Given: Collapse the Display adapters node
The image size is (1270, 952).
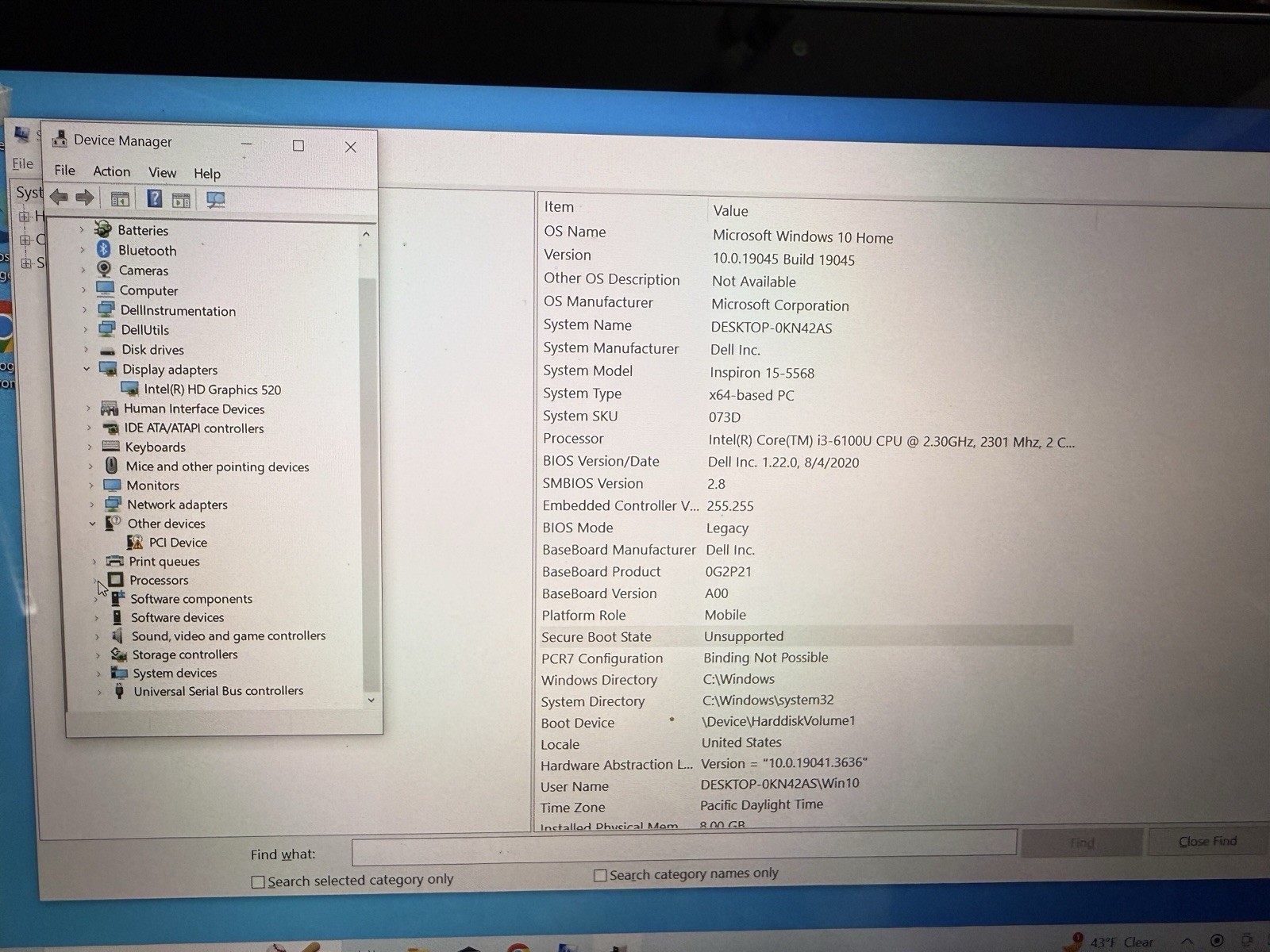Looking at the screenshot, I should pyautogui.click(x=87, y=369).
